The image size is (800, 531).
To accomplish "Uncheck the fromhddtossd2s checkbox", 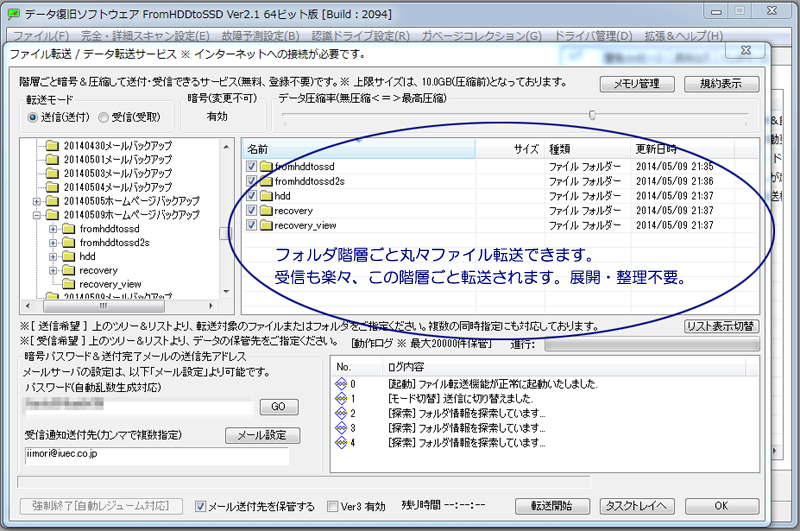I will [x=251, y=181].
